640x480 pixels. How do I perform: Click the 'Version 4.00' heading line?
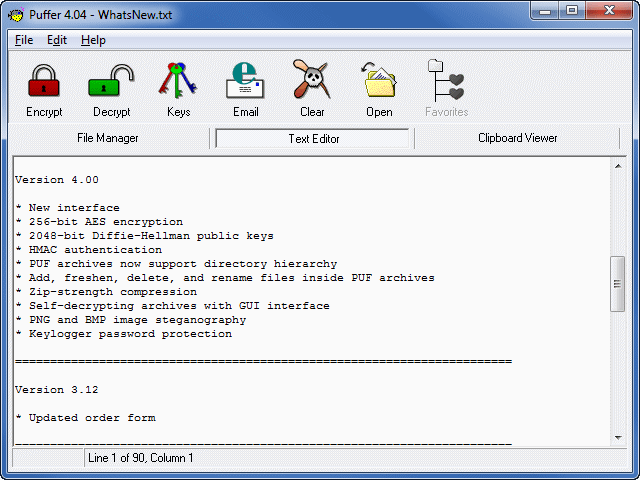point(57,180)
